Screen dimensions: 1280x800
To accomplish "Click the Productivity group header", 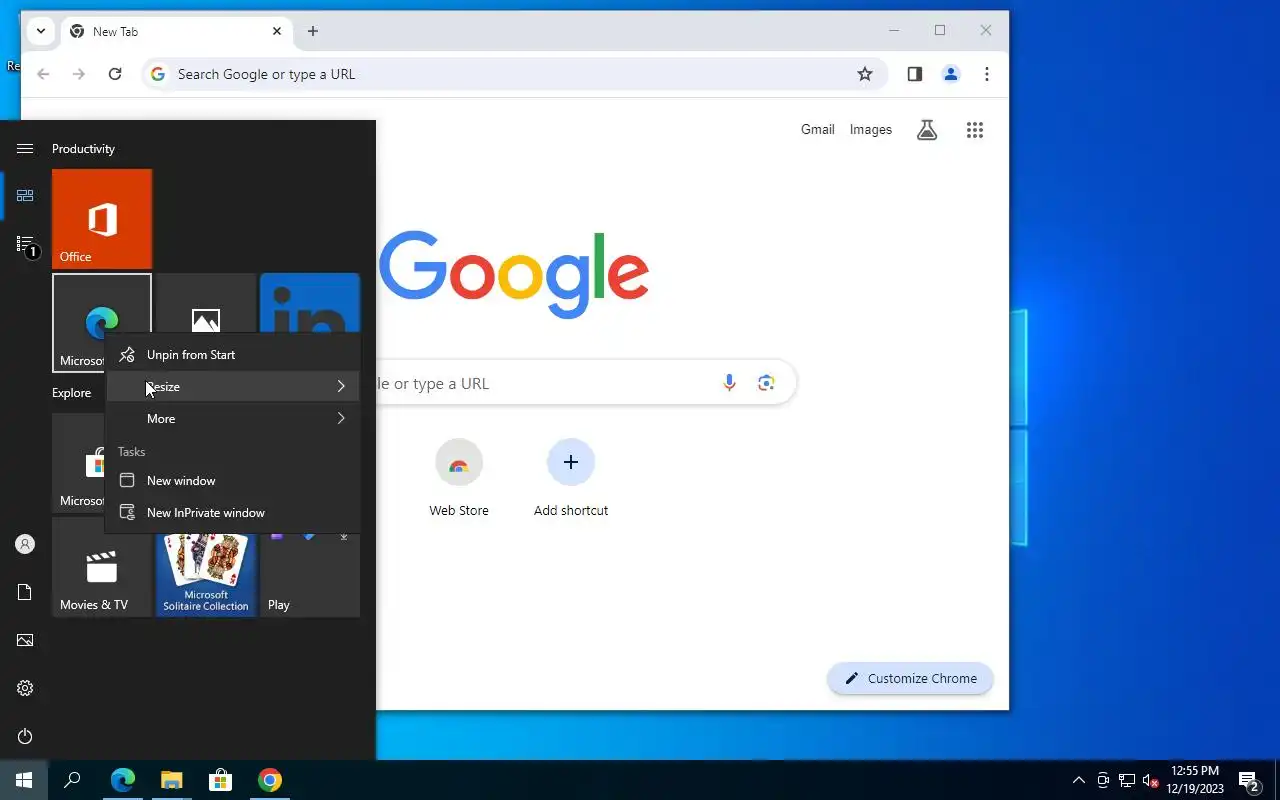I will (x=83, y=148).
